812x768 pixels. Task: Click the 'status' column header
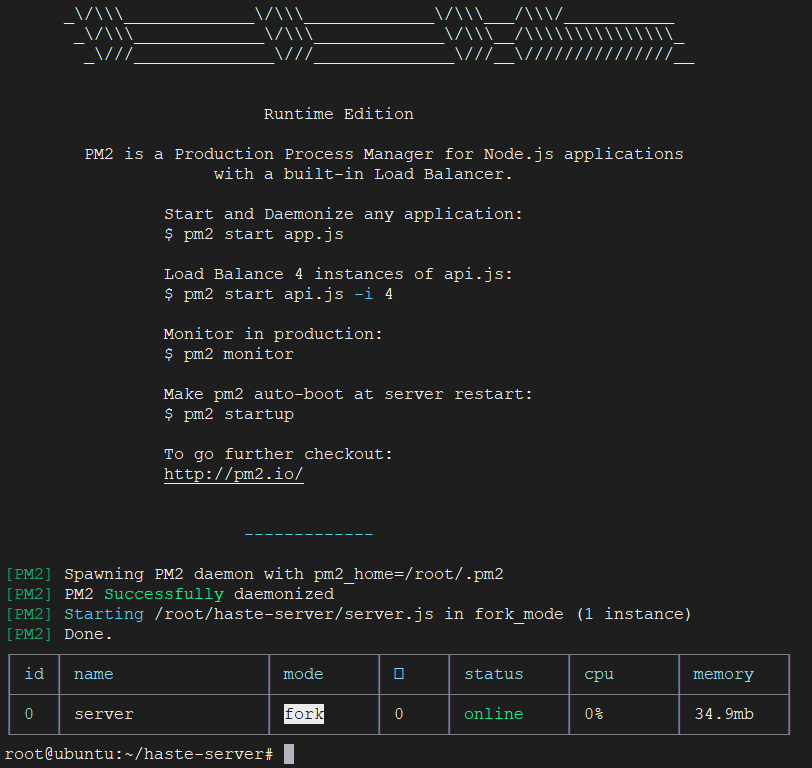(494, 674)
